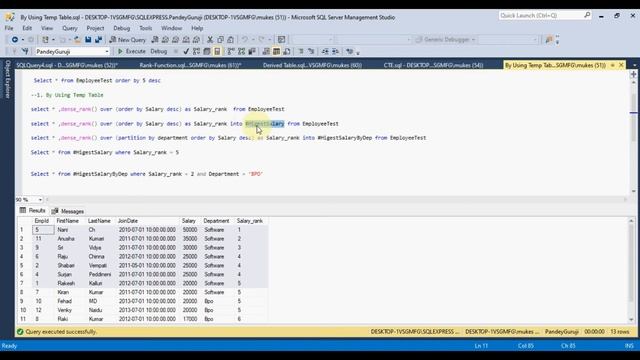Parse query with the checkmark icon
The width and height of the screenshot is (640, 360).
(186, 51)
